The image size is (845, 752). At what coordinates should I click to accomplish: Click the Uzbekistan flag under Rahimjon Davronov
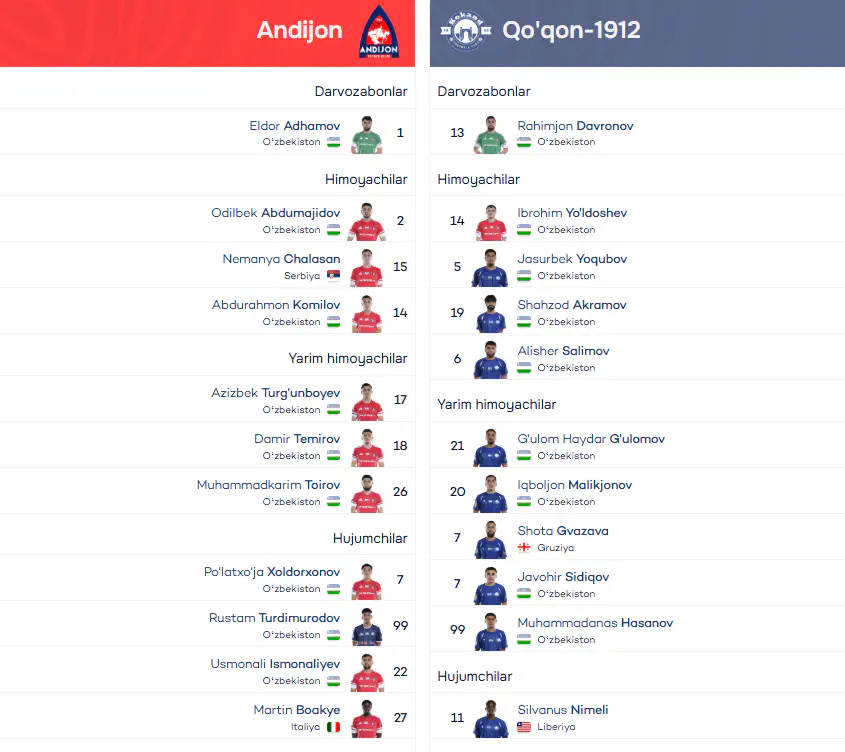524,142
